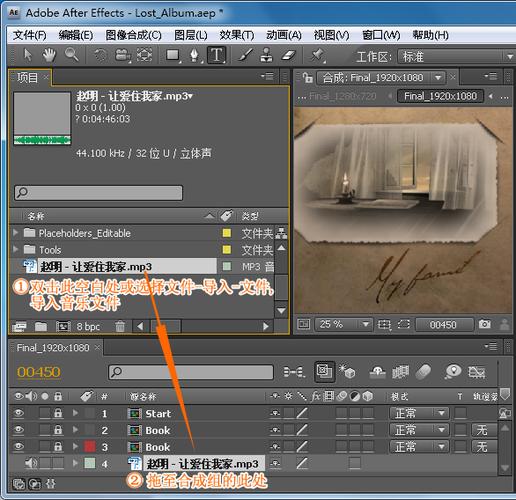The width and height of the screenshot is (516, 500).
Task: Toggle the composition viewer lock icon
Action: pos(307,77)
